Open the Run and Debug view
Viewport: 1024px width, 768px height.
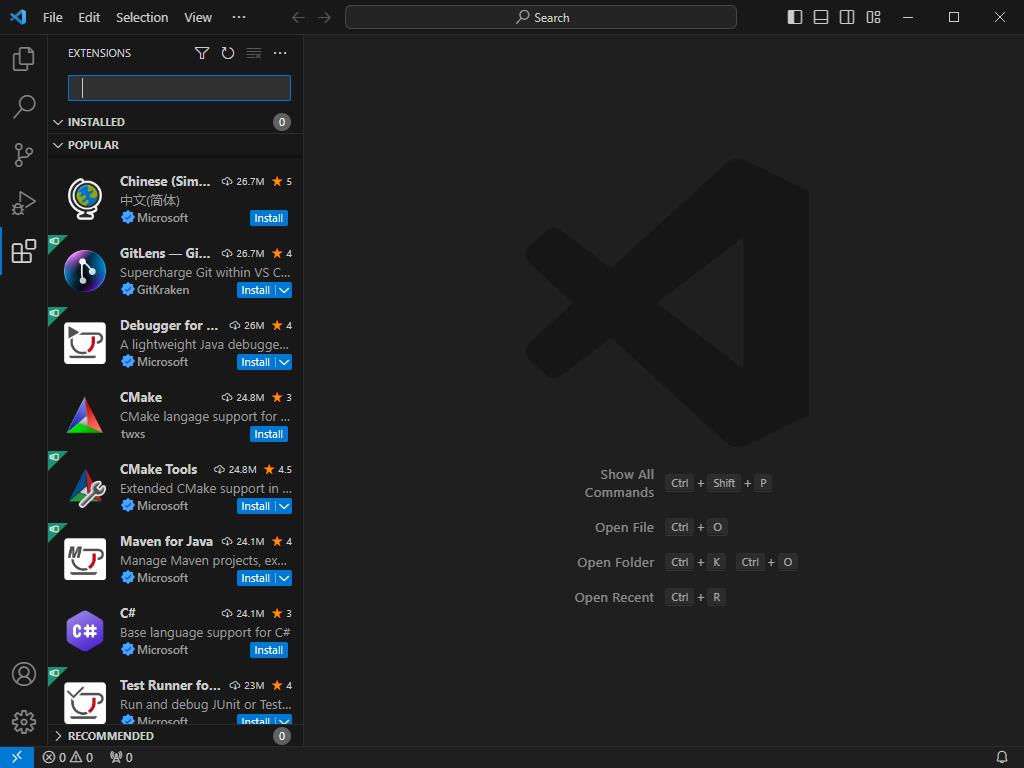click(24, 202)
